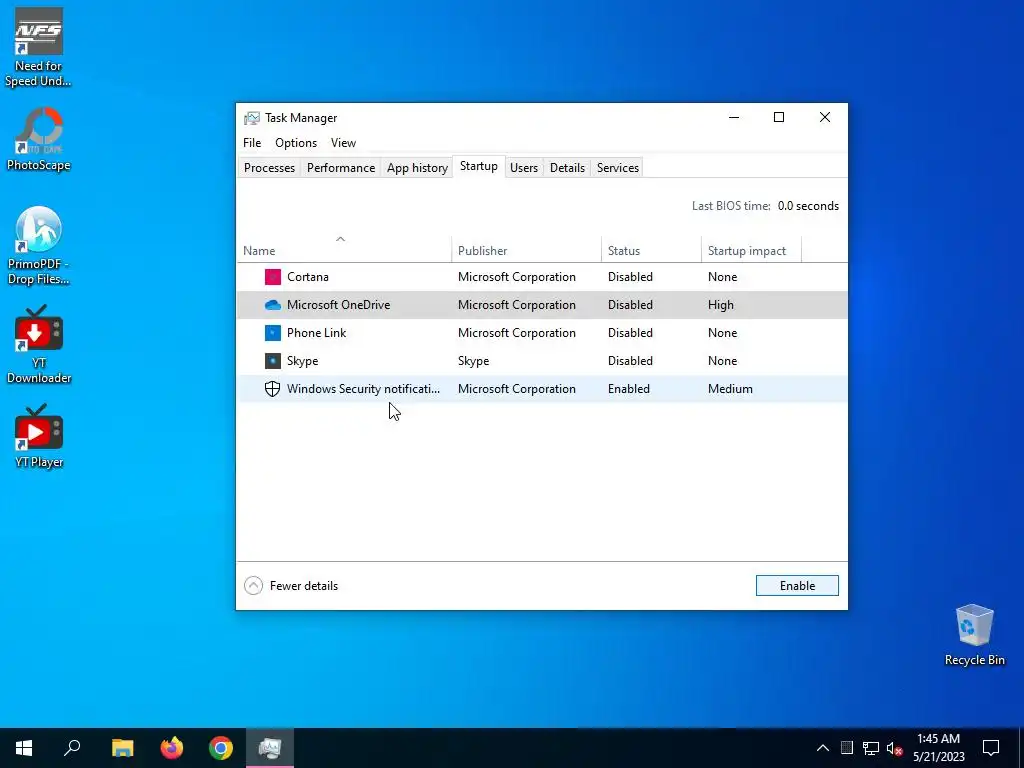
Task: Open File Explorer from the taskbar
Action: [122, 748]
